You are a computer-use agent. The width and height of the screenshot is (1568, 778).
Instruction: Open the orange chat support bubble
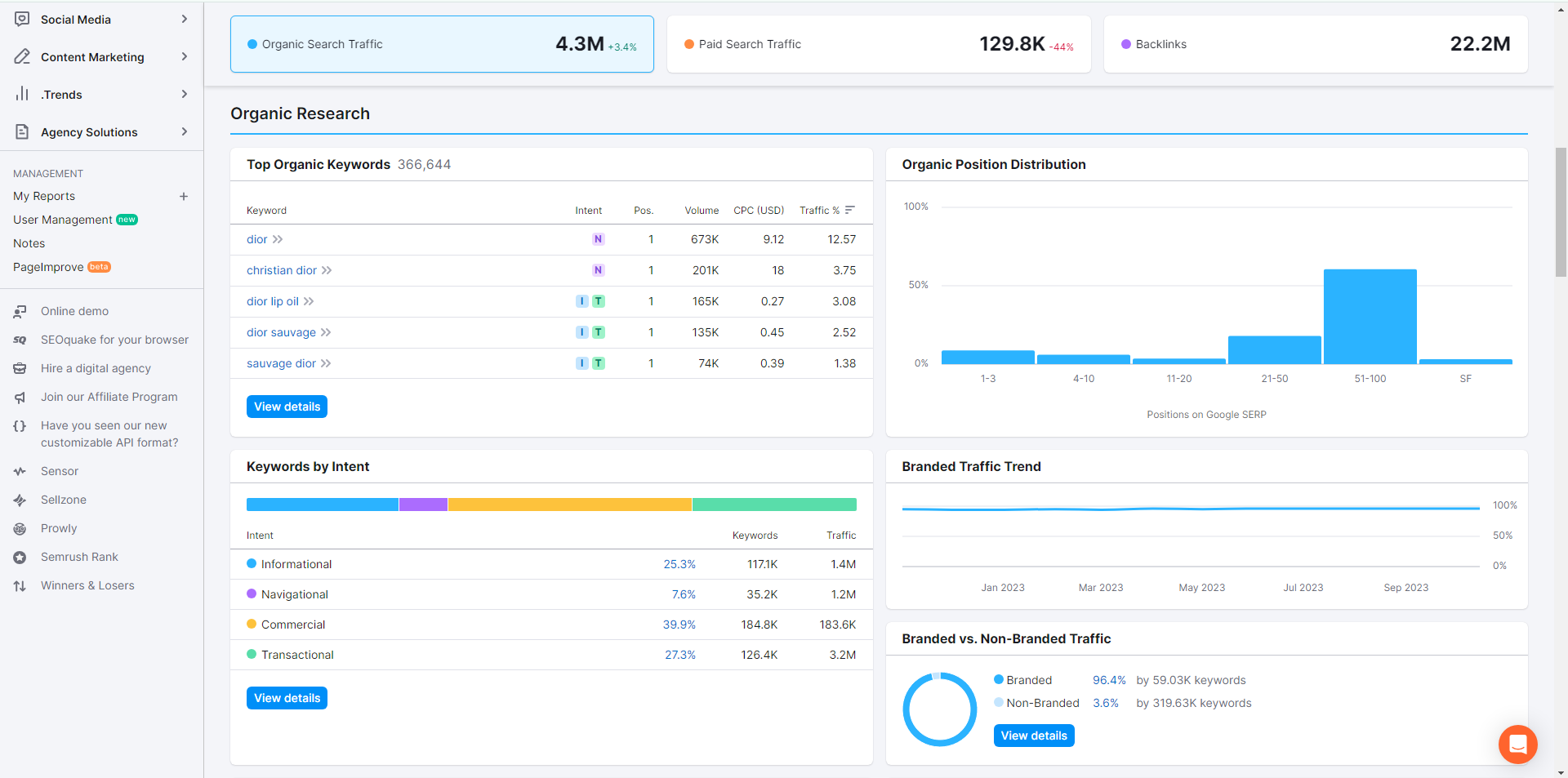click(x=1517, y=745)
